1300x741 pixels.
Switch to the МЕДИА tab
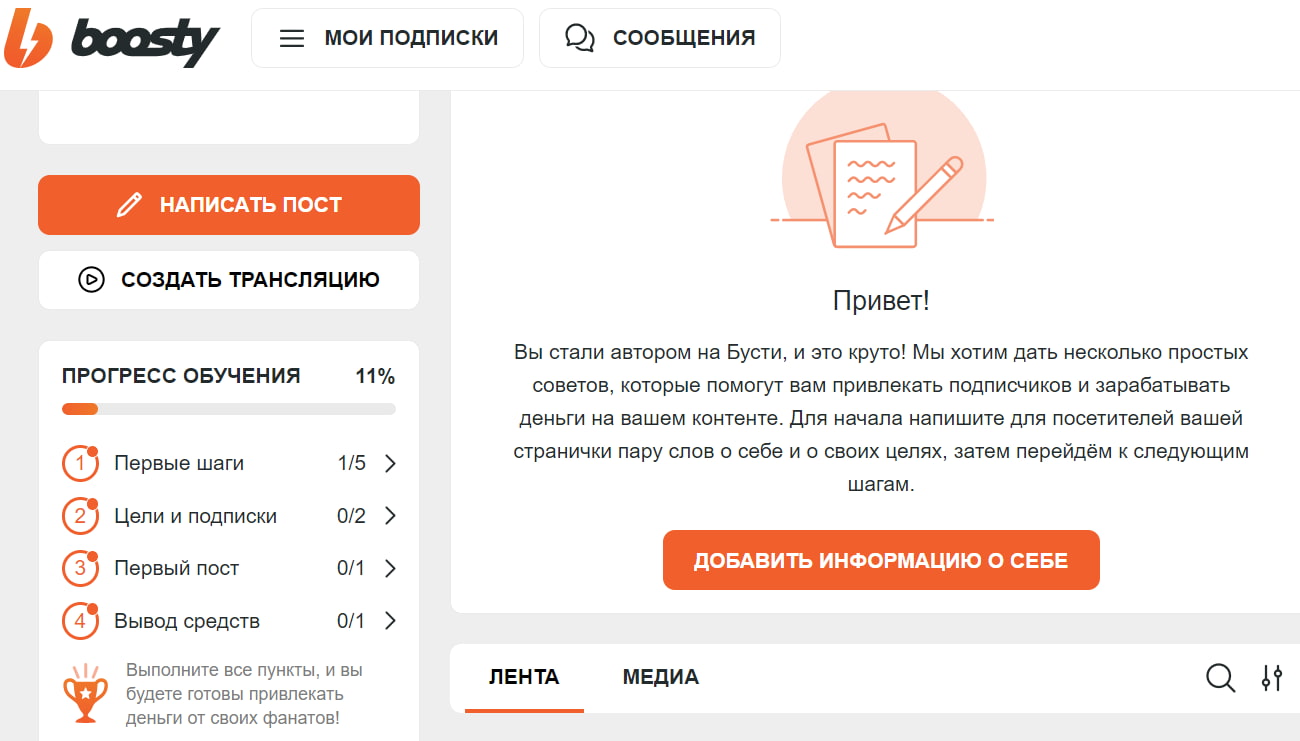coord(659,677)
